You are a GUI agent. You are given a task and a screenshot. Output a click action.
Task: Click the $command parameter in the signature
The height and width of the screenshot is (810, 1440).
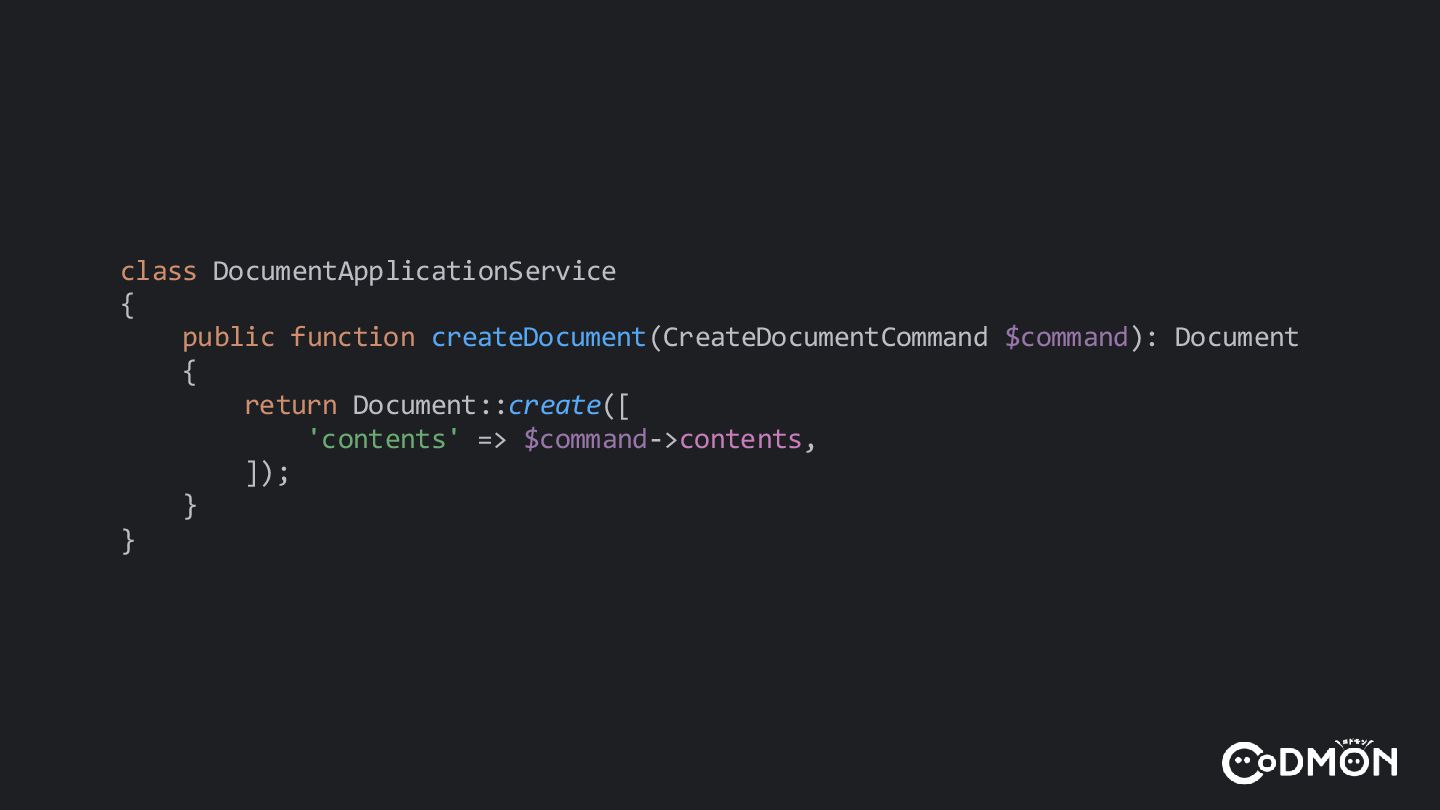pyautogui.click(x=1066, y=337)
